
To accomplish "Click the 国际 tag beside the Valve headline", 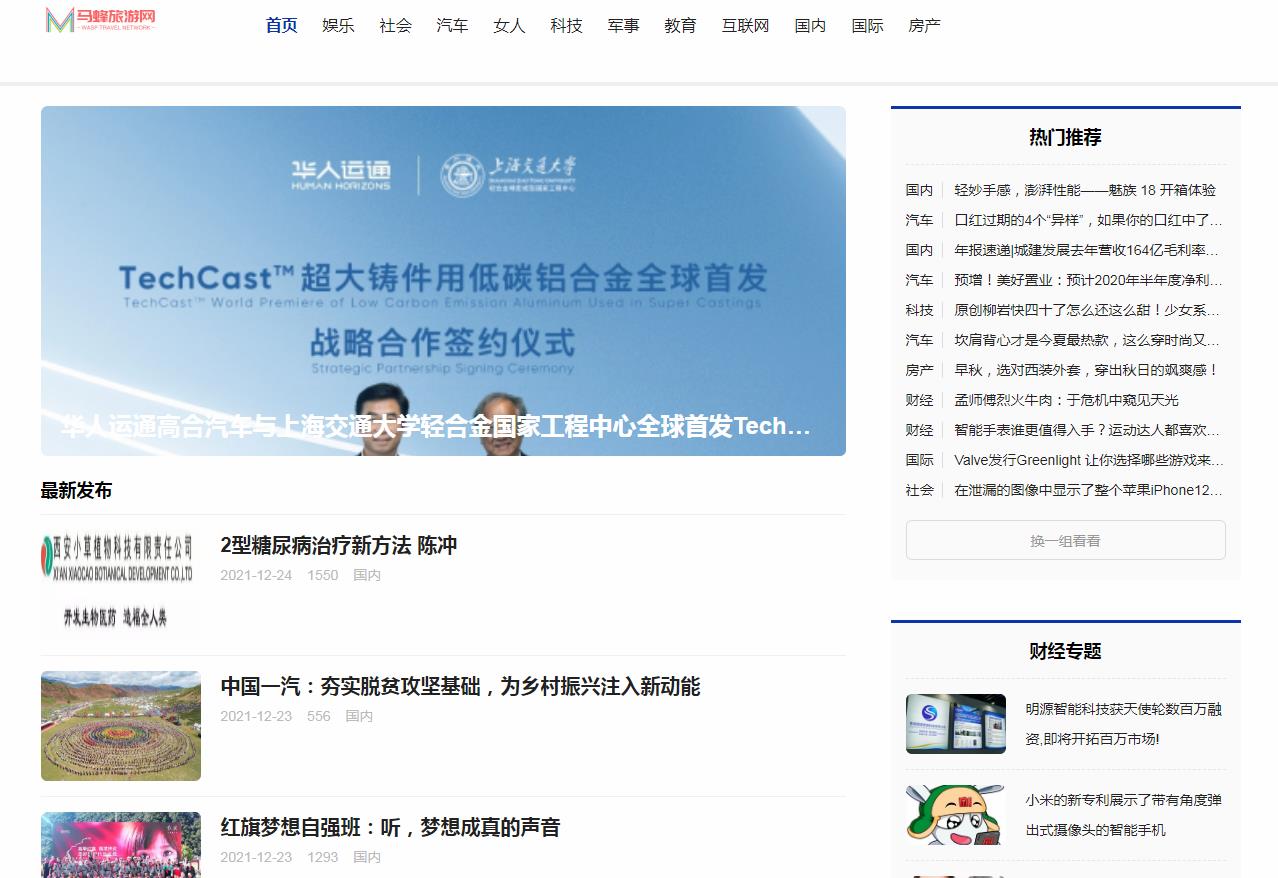I will [919, 460].
